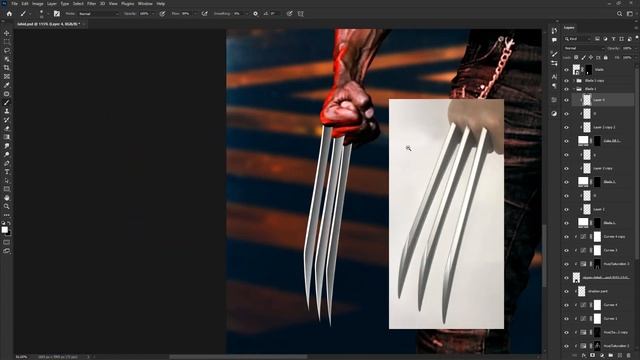The width and height of the screenshot is (640, 360).
Task: Toggle visibility of Curves 1 layer
Action: tap(566, 319)
